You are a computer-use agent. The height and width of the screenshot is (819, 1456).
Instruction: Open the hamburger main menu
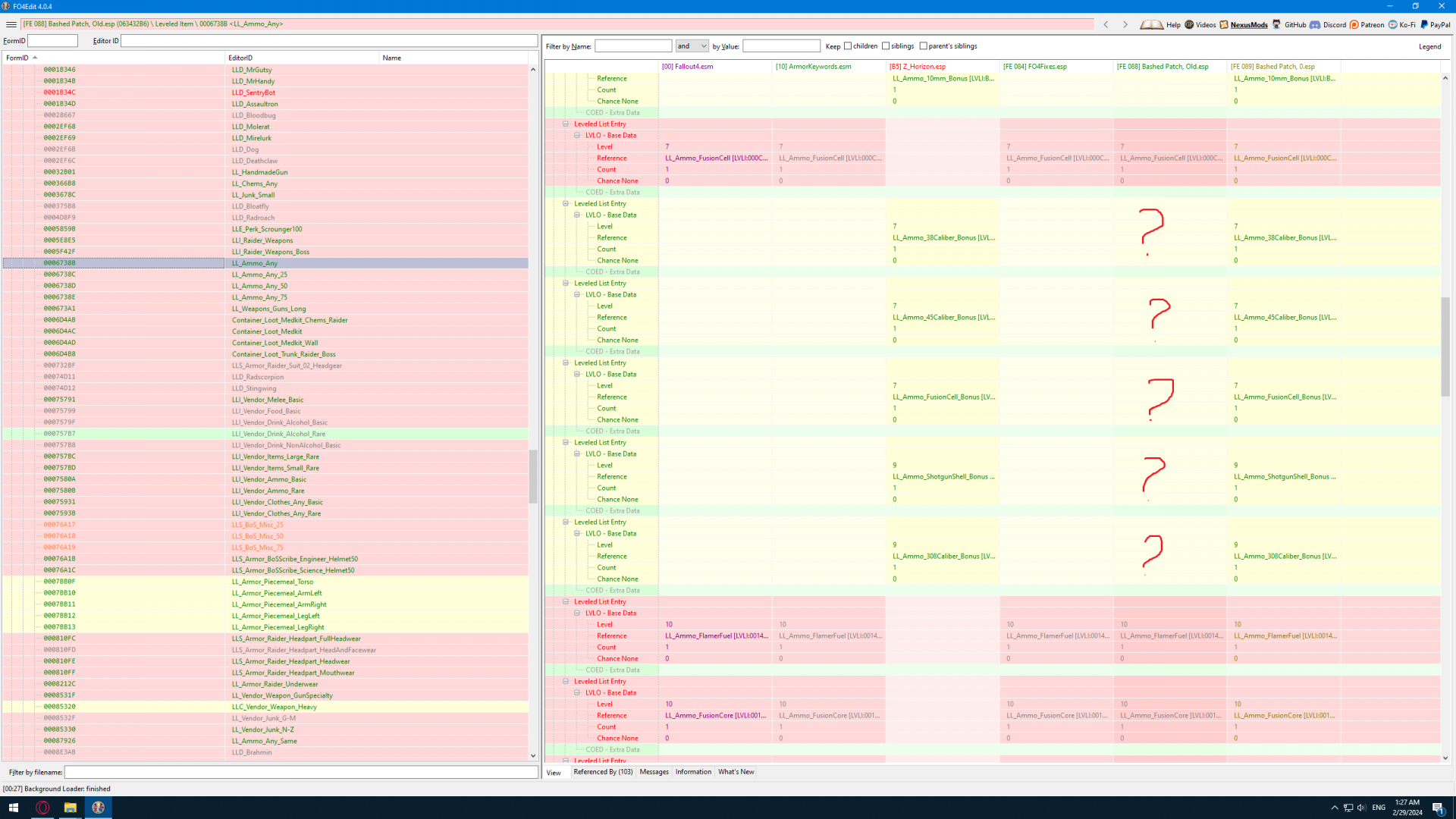click(11, 24)
